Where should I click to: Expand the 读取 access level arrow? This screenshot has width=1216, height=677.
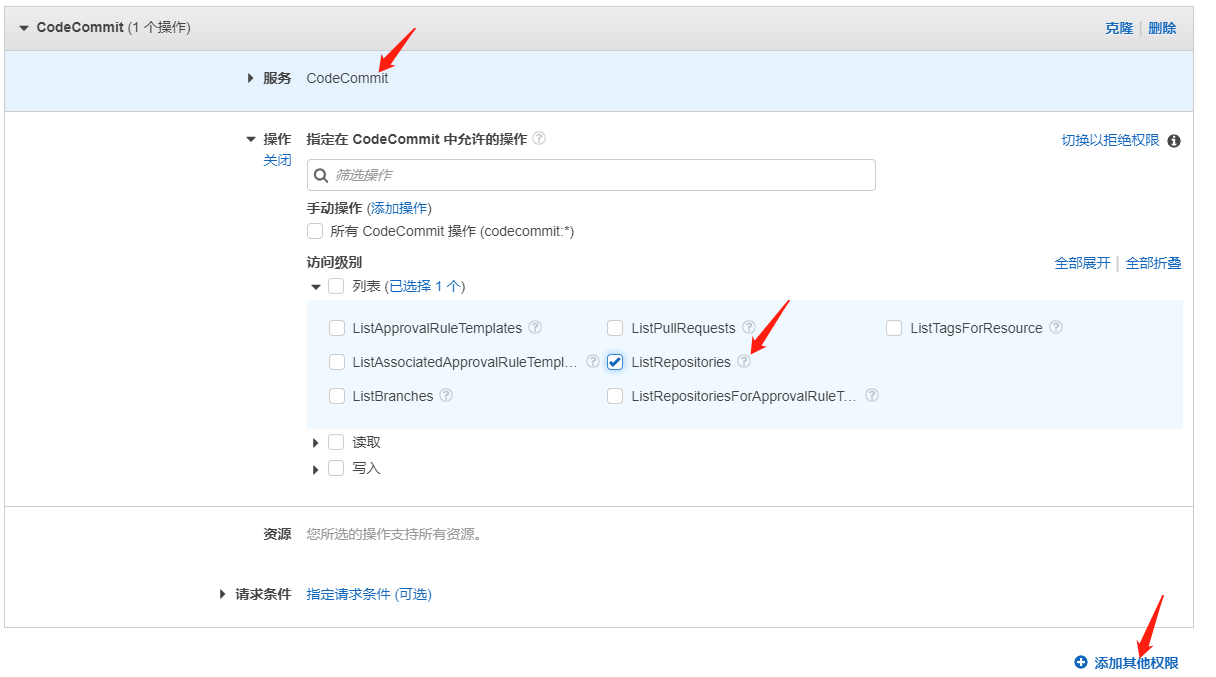tap(316, 442)
